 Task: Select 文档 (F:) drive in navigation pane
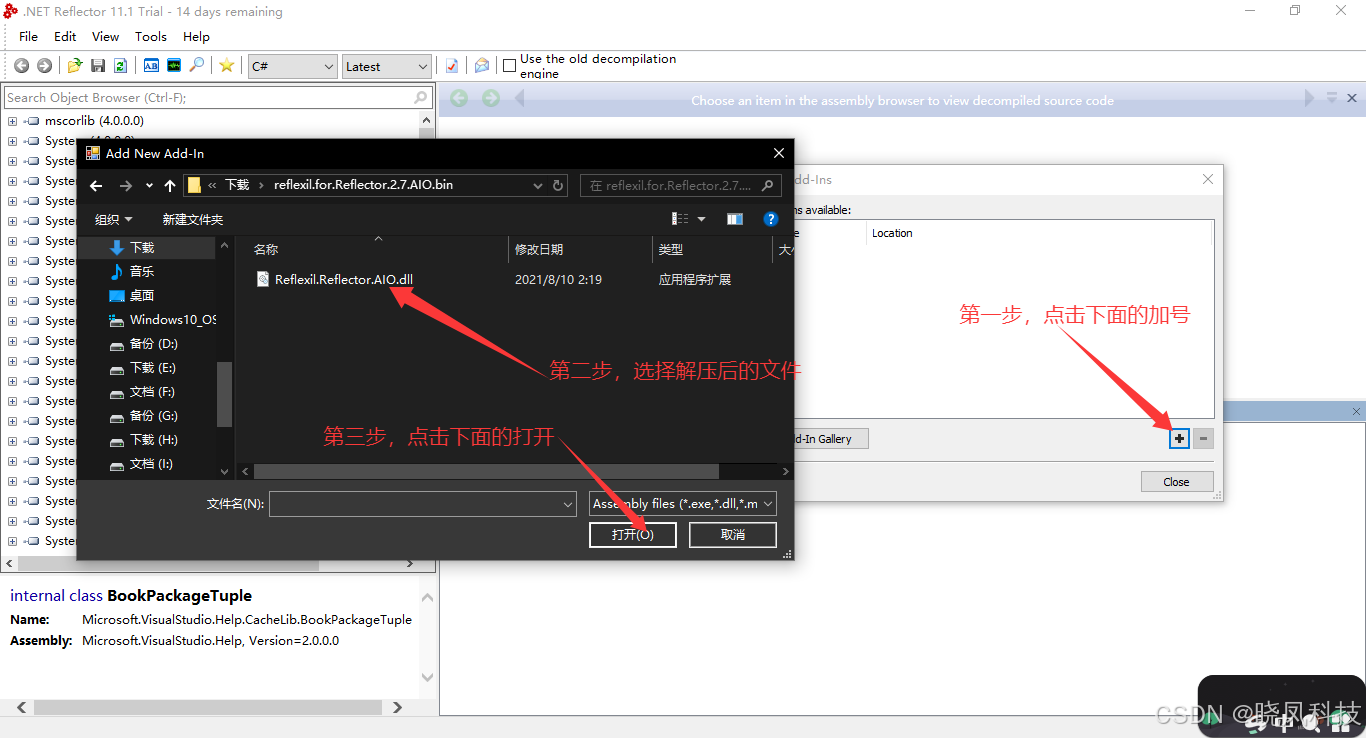coord(152,391)
